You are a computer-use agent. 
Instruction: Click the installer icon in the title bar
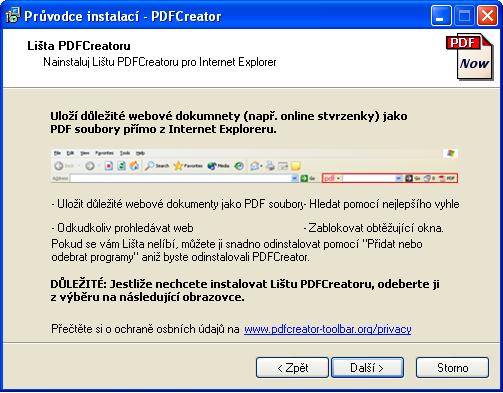(x=13, y=16)
